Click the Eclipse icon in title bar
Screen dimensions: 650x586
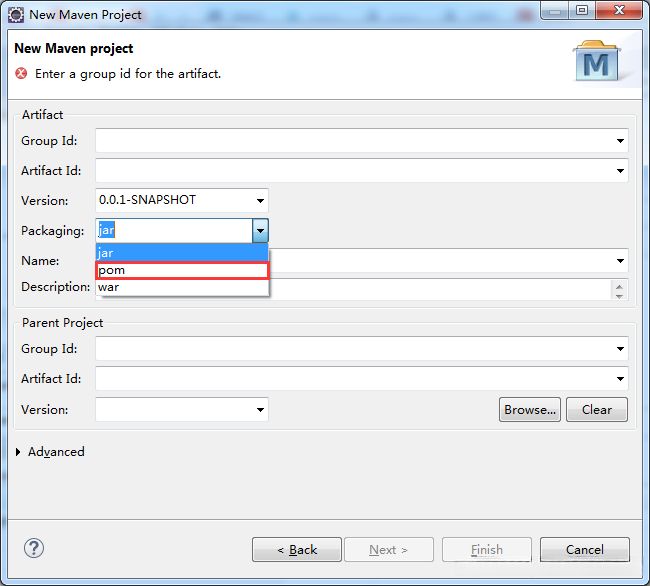point(16,15)
